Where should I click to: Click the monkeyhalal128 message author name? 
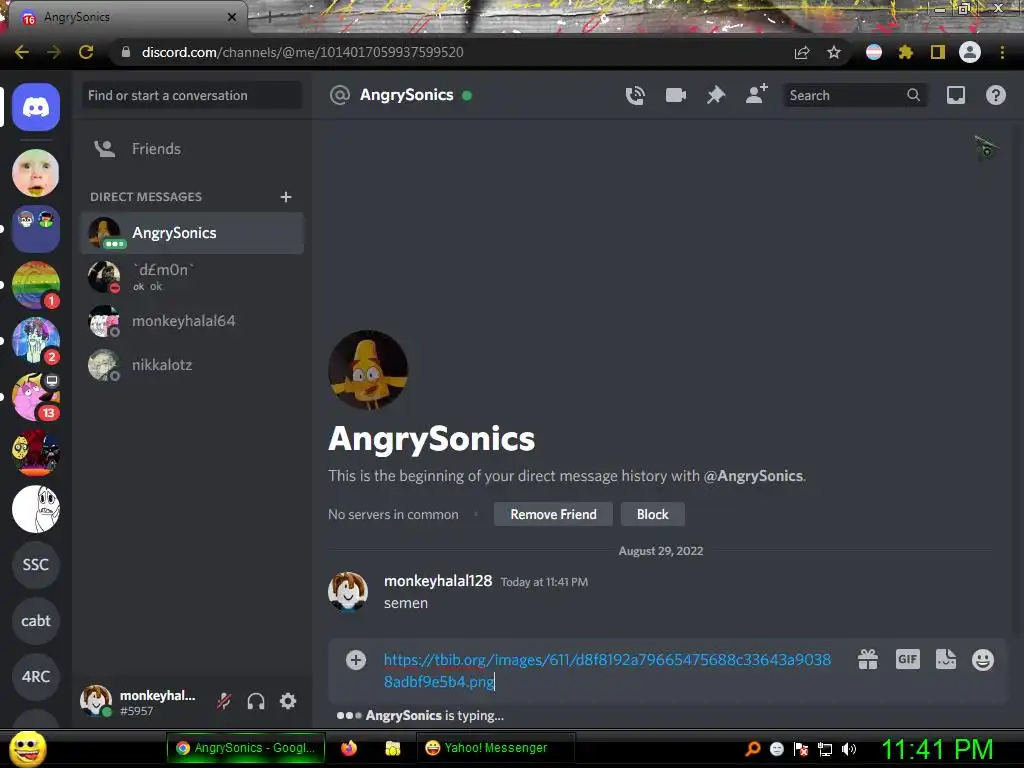click(438, 581)
